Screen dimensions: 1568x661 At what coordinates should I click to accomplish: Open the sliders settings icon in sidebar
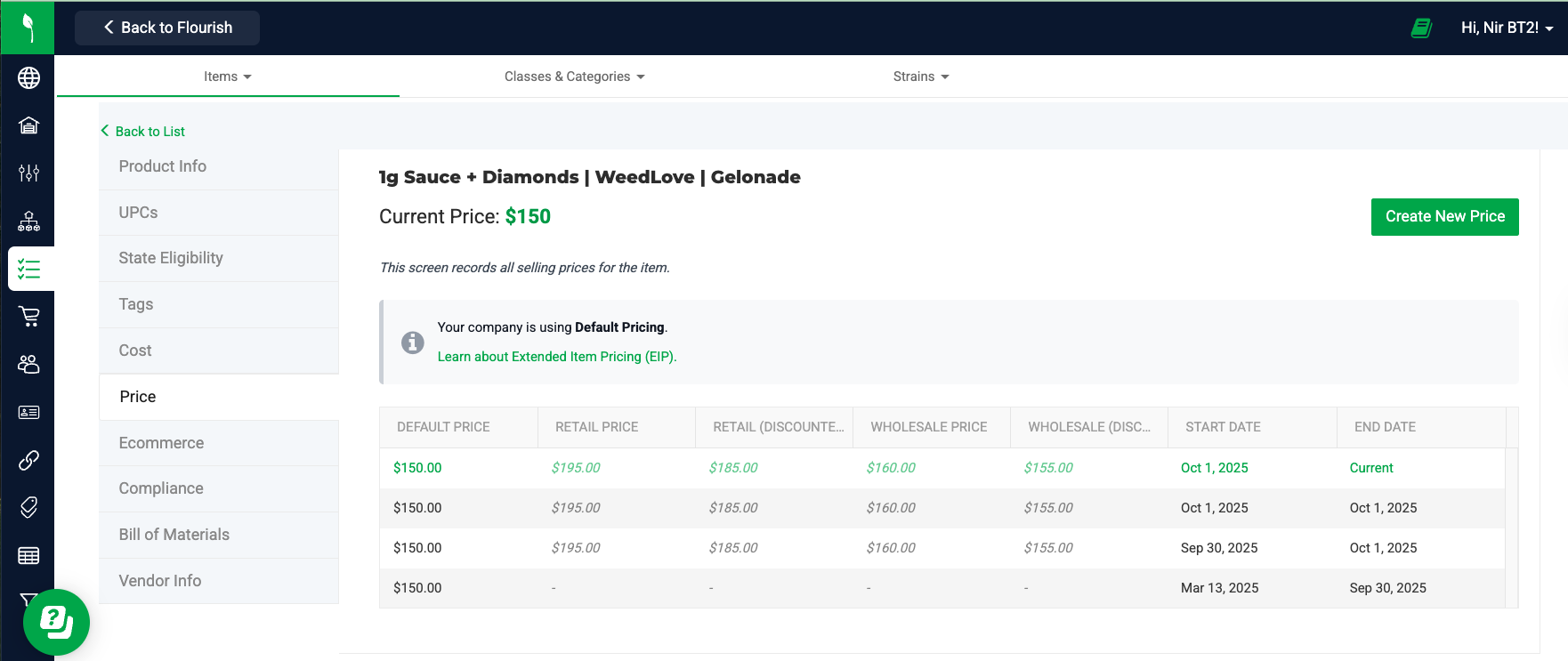[x=28, y=173]
